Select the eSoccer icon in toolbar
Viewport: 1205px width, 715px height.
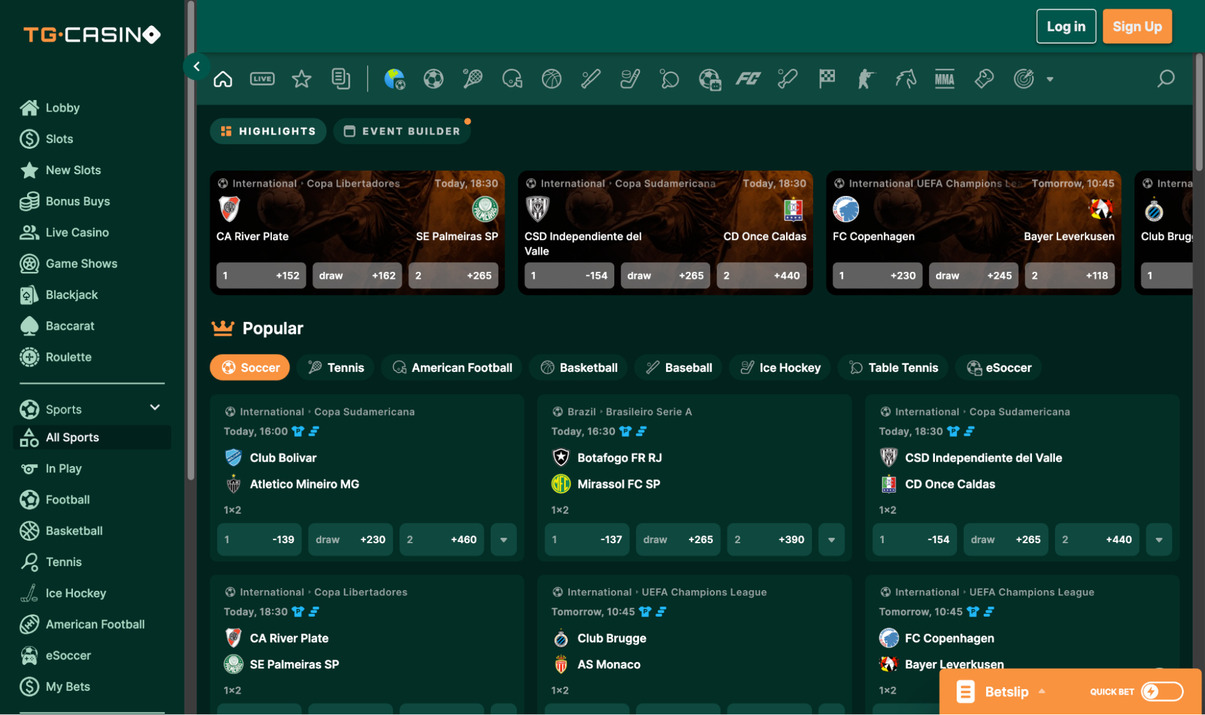click(x=709, y=79)
